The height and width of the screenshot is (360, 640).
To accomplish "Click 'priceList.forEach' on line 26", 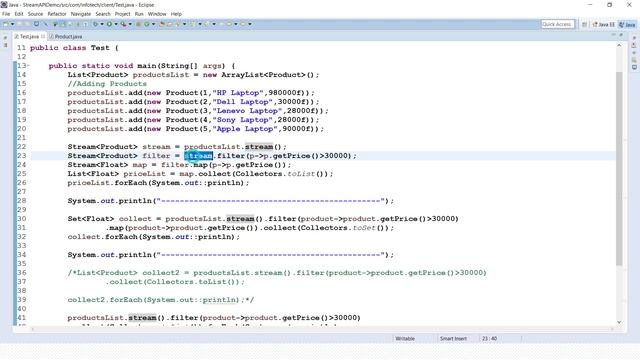I will [x=107, y=182].
